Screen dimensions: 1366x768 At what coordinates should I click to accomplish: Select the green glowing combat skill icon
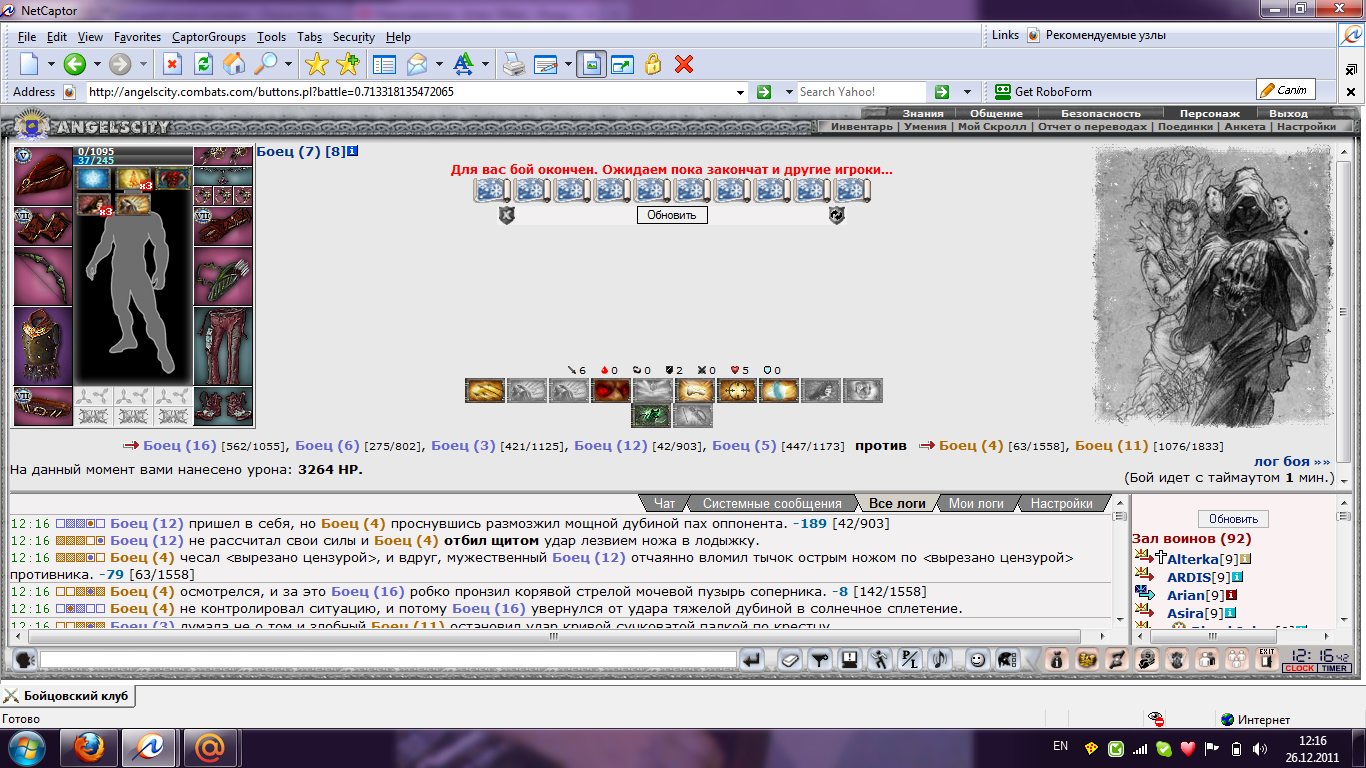pyautogui.click(x=651, y=415)
